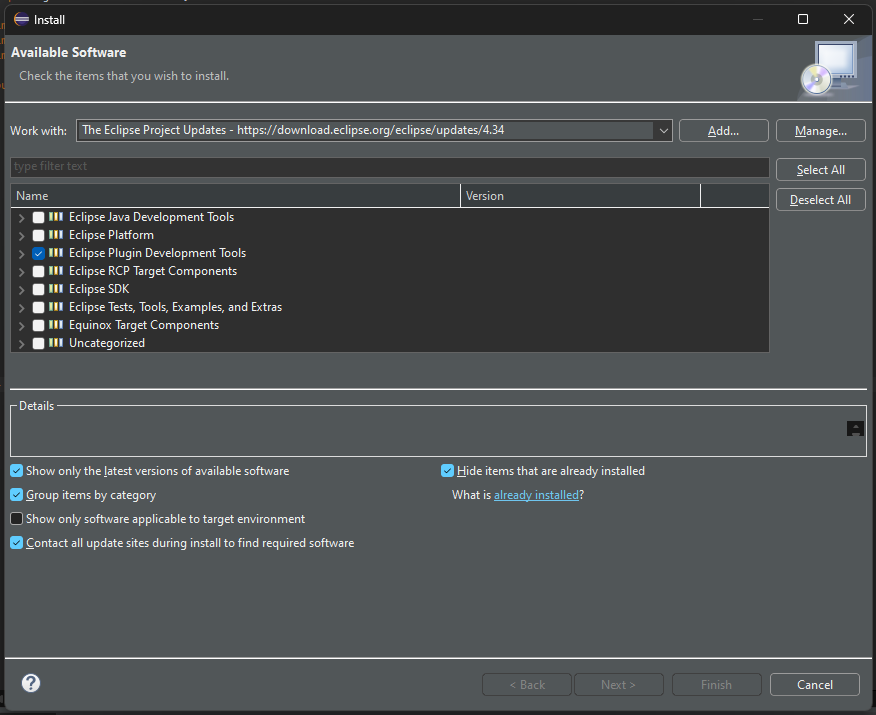Toggle Contact all update sites during install
Image resolution: width=876 pixels, height=715 pixels.
(17, 543)
